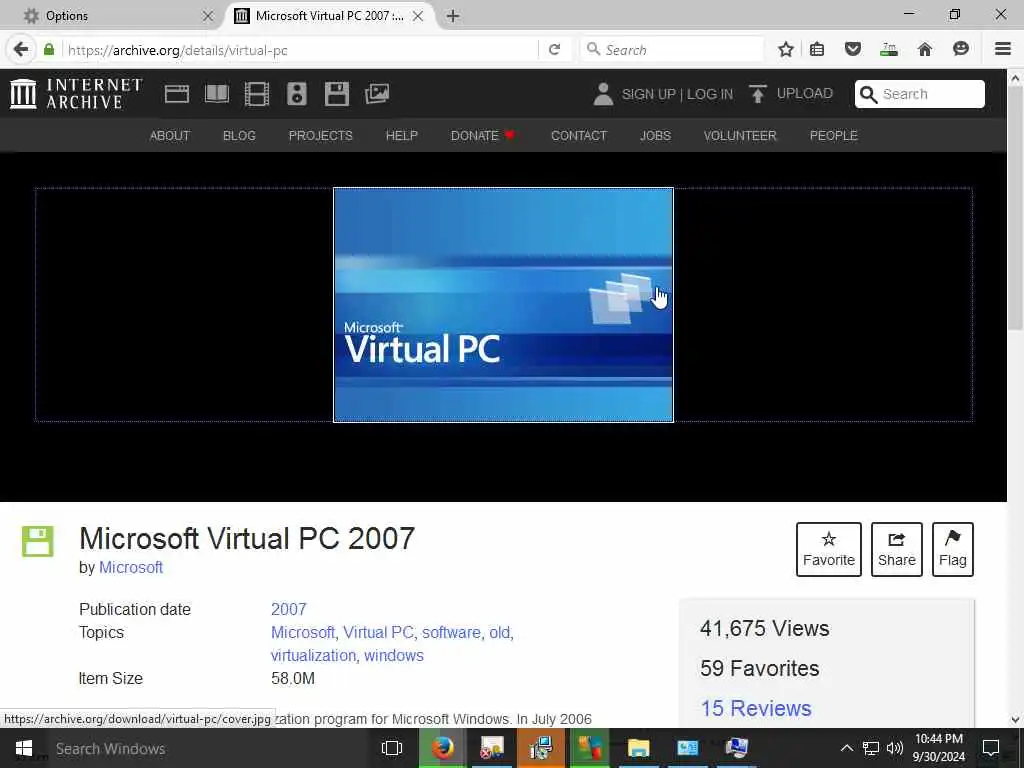Open File Explorer from the taskbar
The image size is (1024, 768).
pos(639,748)
